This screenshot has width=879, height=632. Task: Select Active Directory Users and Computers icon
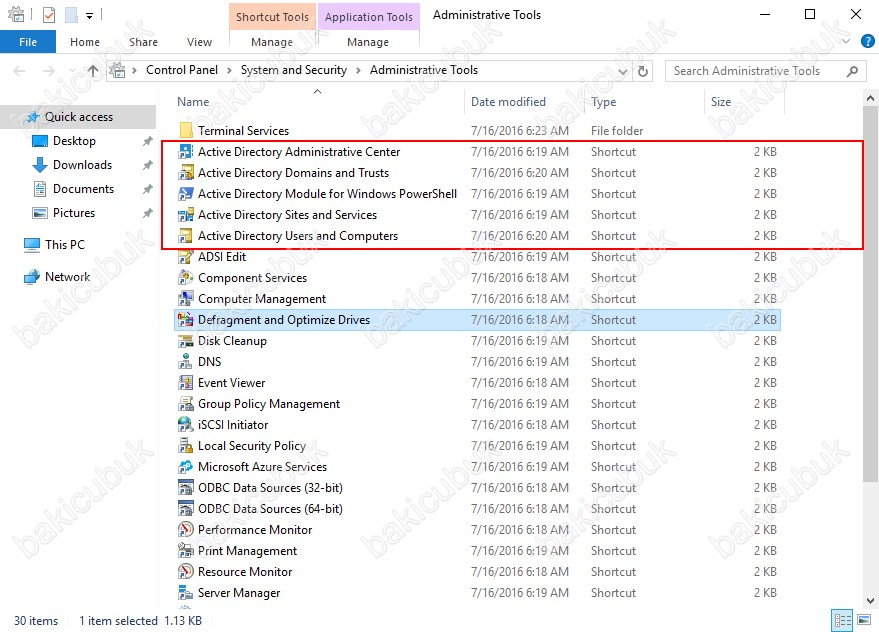click(186, 236)
